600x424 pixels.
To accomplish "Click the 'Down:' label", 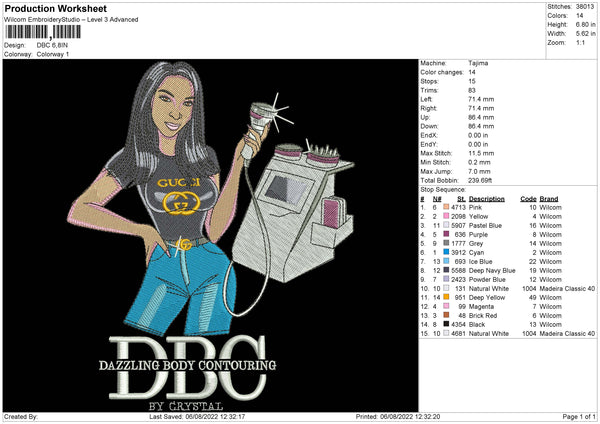I will point(429,126).
